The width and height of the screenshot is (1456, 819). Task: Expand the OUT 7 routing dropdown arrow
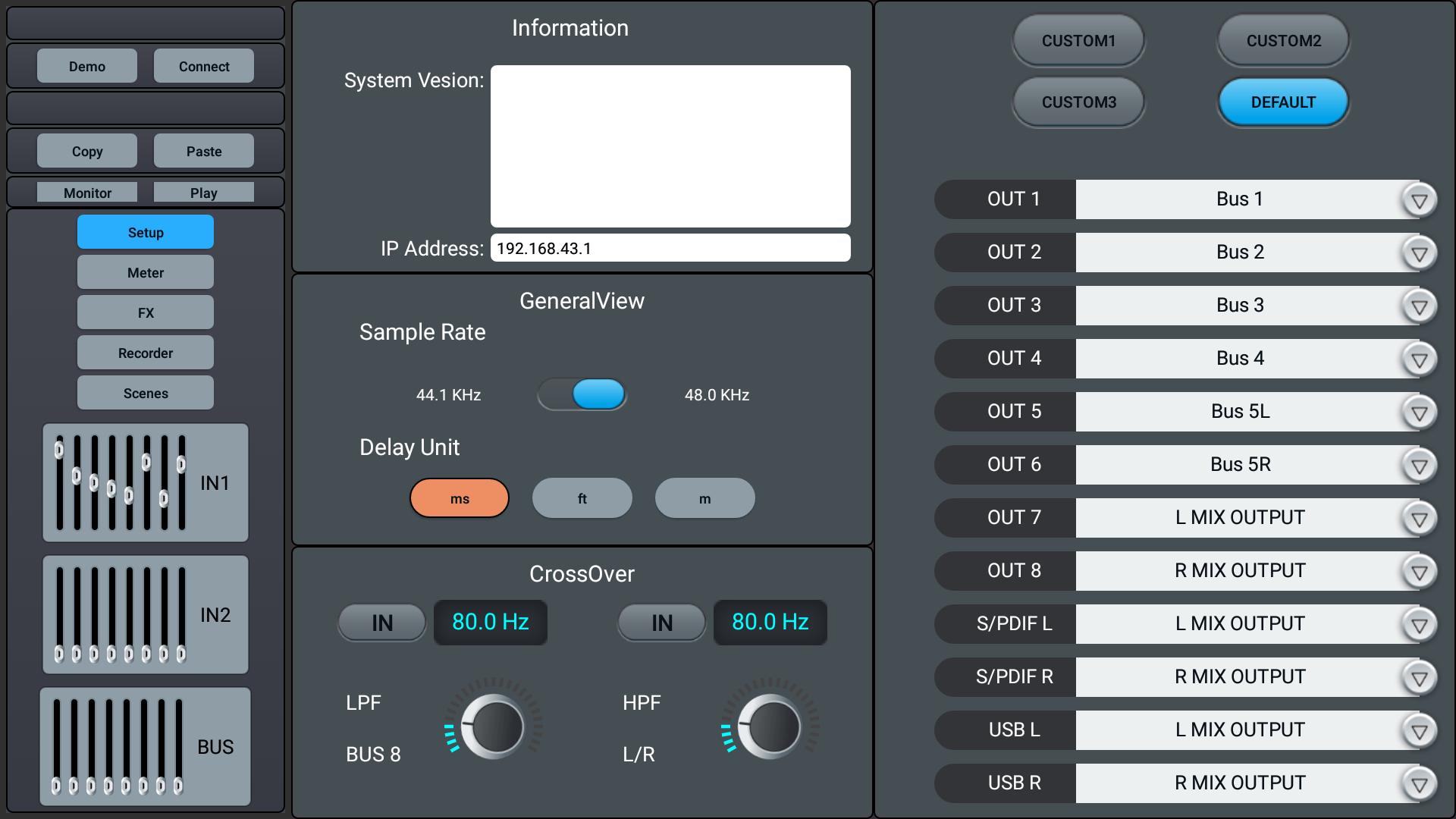(x=1419, y=519)
